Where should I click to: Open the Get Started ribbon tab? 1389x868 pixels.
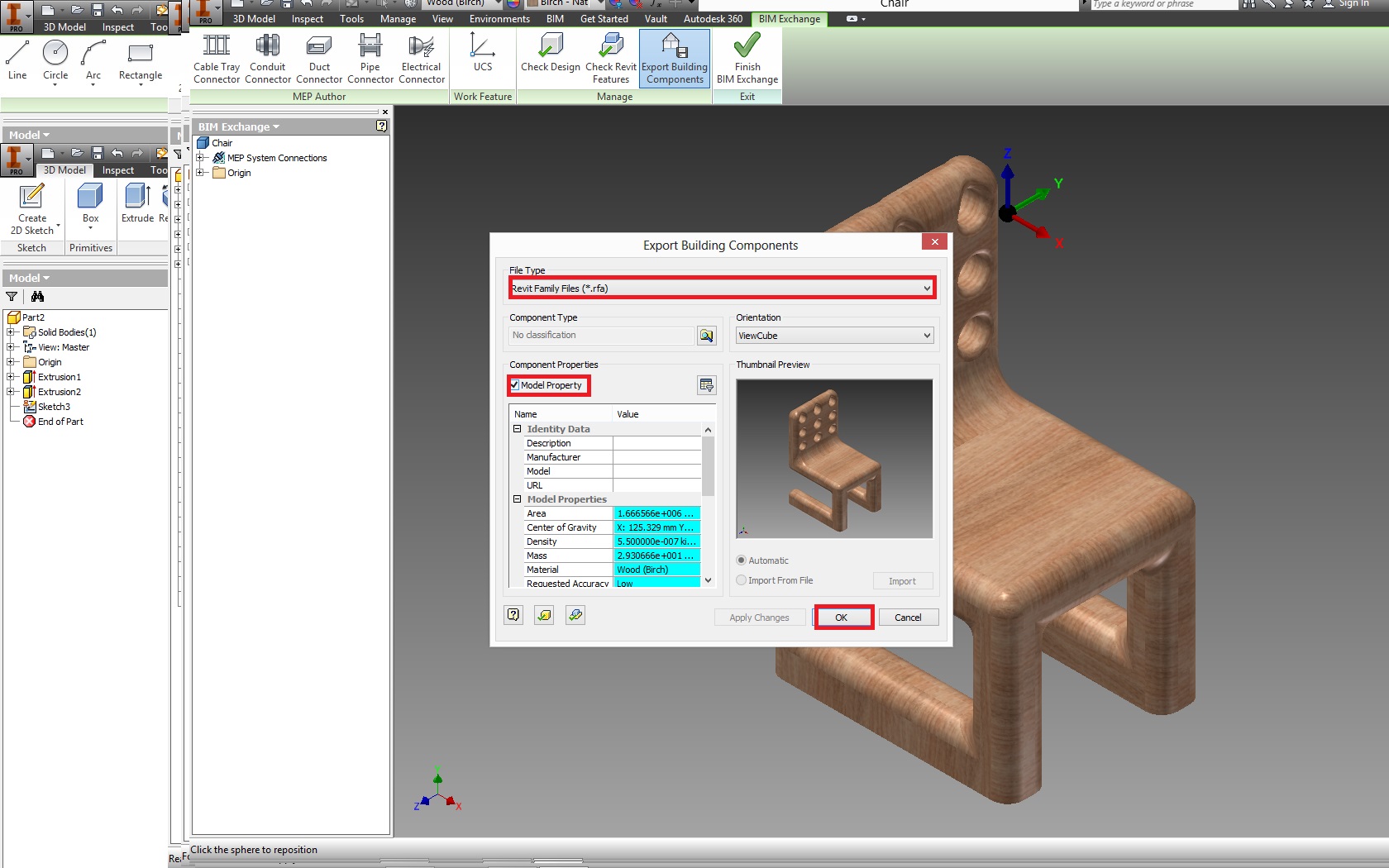coord(604,19)
